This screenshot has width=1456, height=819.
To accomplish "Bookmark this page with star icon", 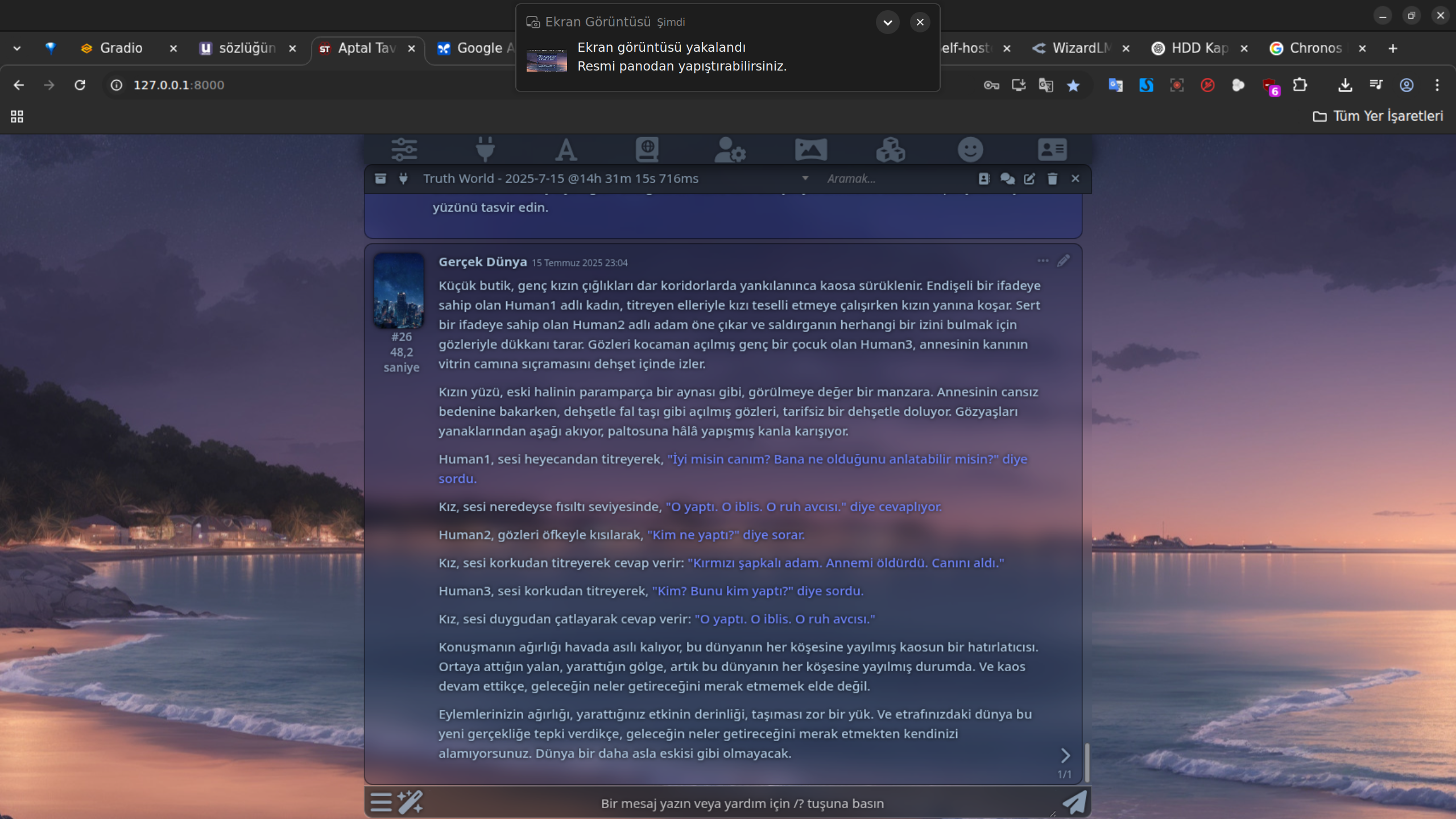I will point(1073,85).
